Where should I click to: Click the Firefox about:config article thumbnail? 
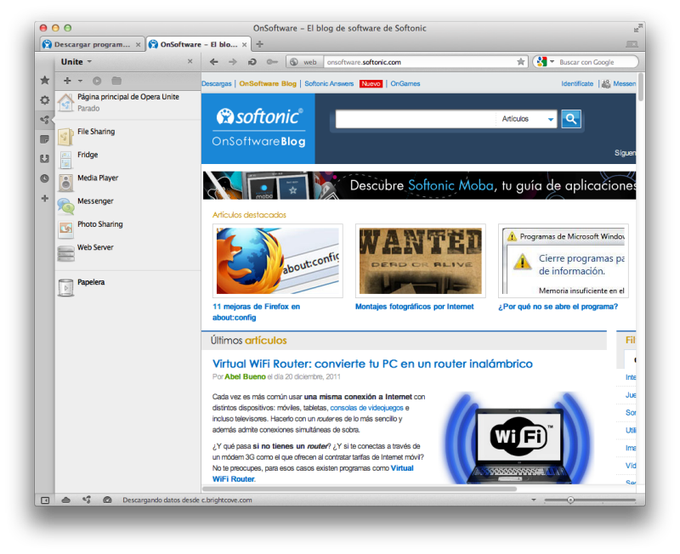(278, 261)
